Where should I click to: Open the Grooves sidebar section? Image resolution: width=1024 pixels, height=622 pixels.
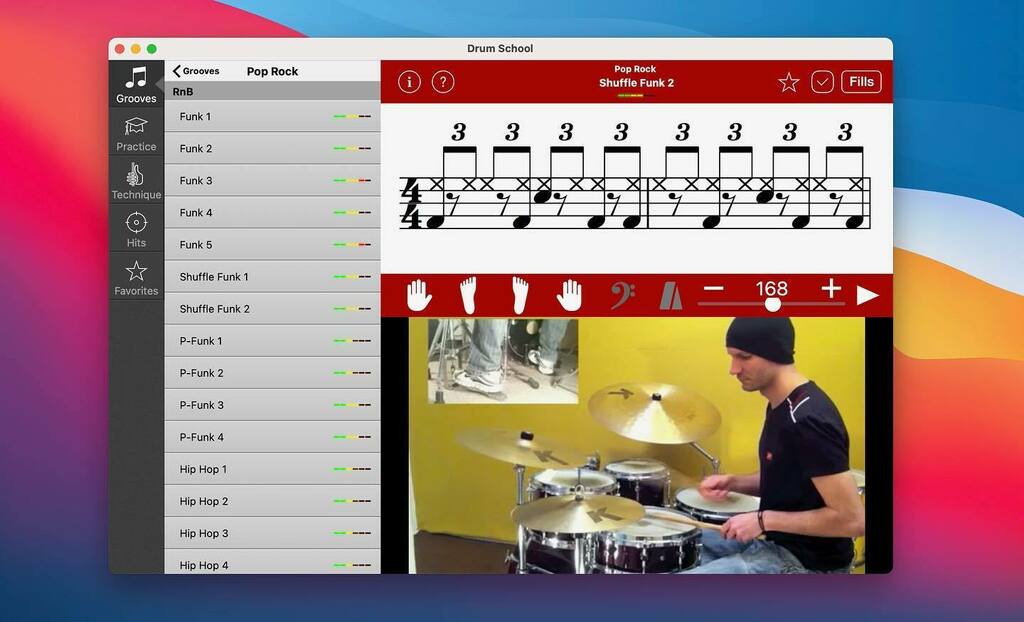click(x=136, y=84)
